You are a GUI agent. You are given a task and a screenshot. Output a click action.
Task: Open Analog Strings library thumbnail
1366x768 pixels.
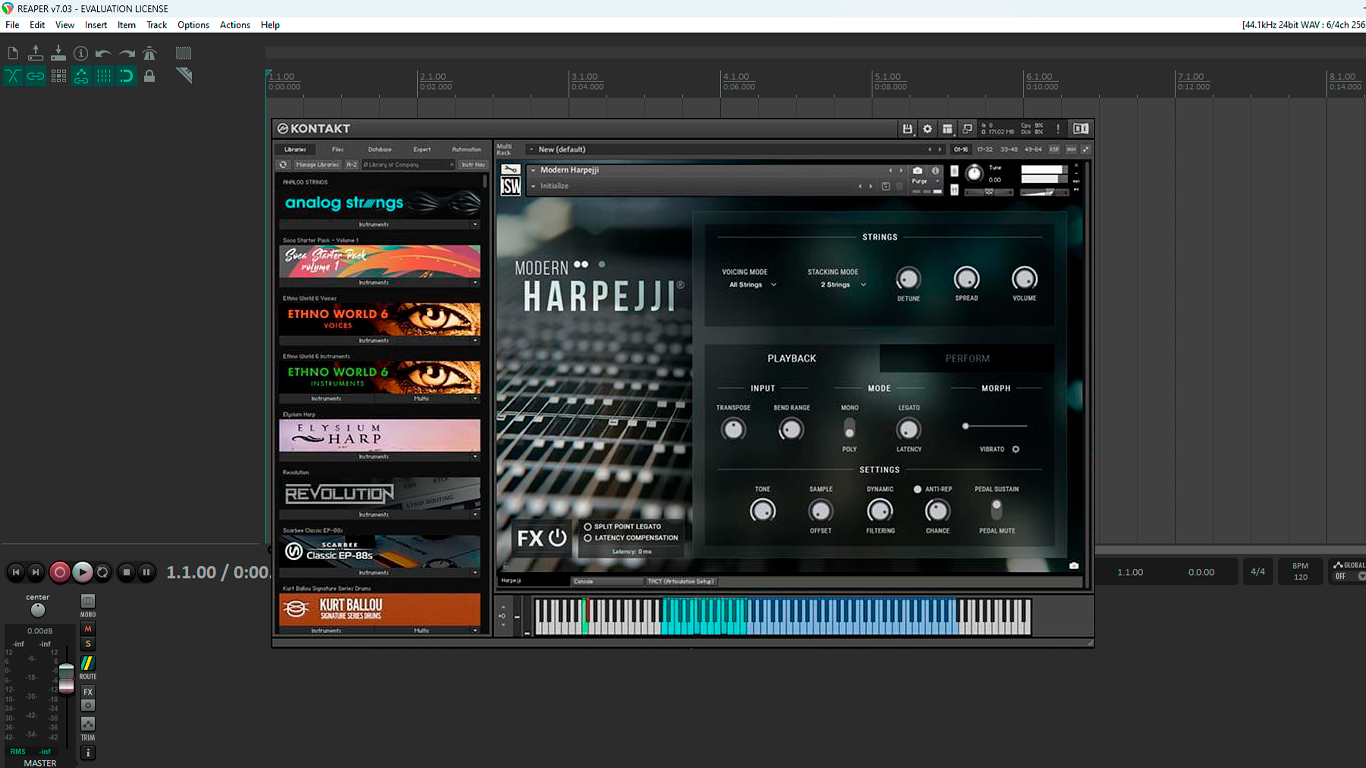[380, 203]
